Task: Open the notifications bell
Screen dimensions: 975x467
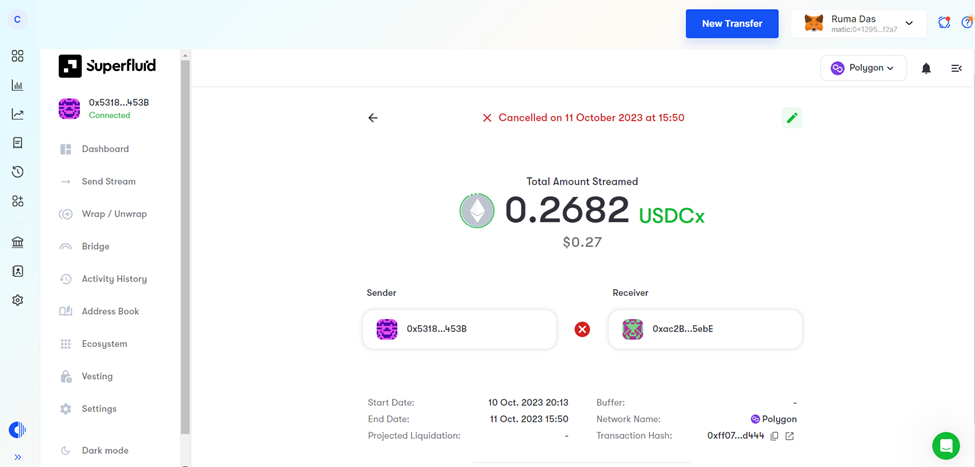Action: [926, 69]
